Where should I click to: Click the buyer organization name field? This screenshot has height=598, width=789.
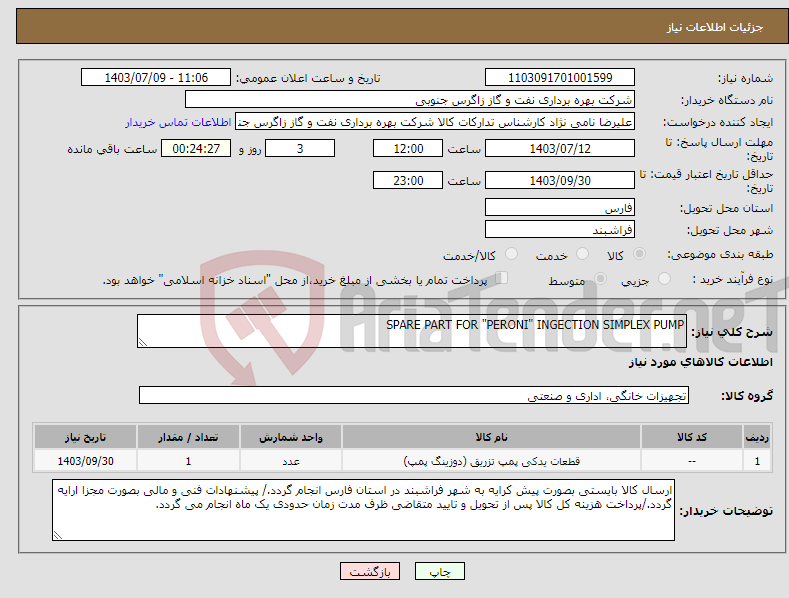click(410, 100)
